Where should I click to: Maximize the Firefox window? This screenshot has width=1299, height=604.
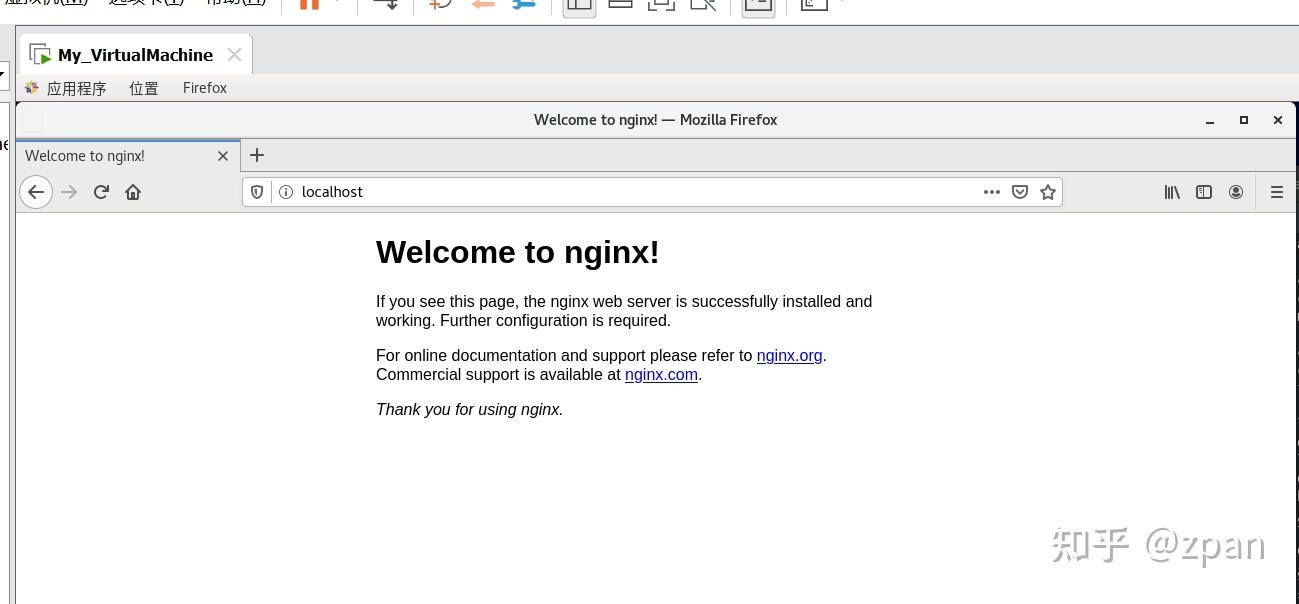point(1244,120)
